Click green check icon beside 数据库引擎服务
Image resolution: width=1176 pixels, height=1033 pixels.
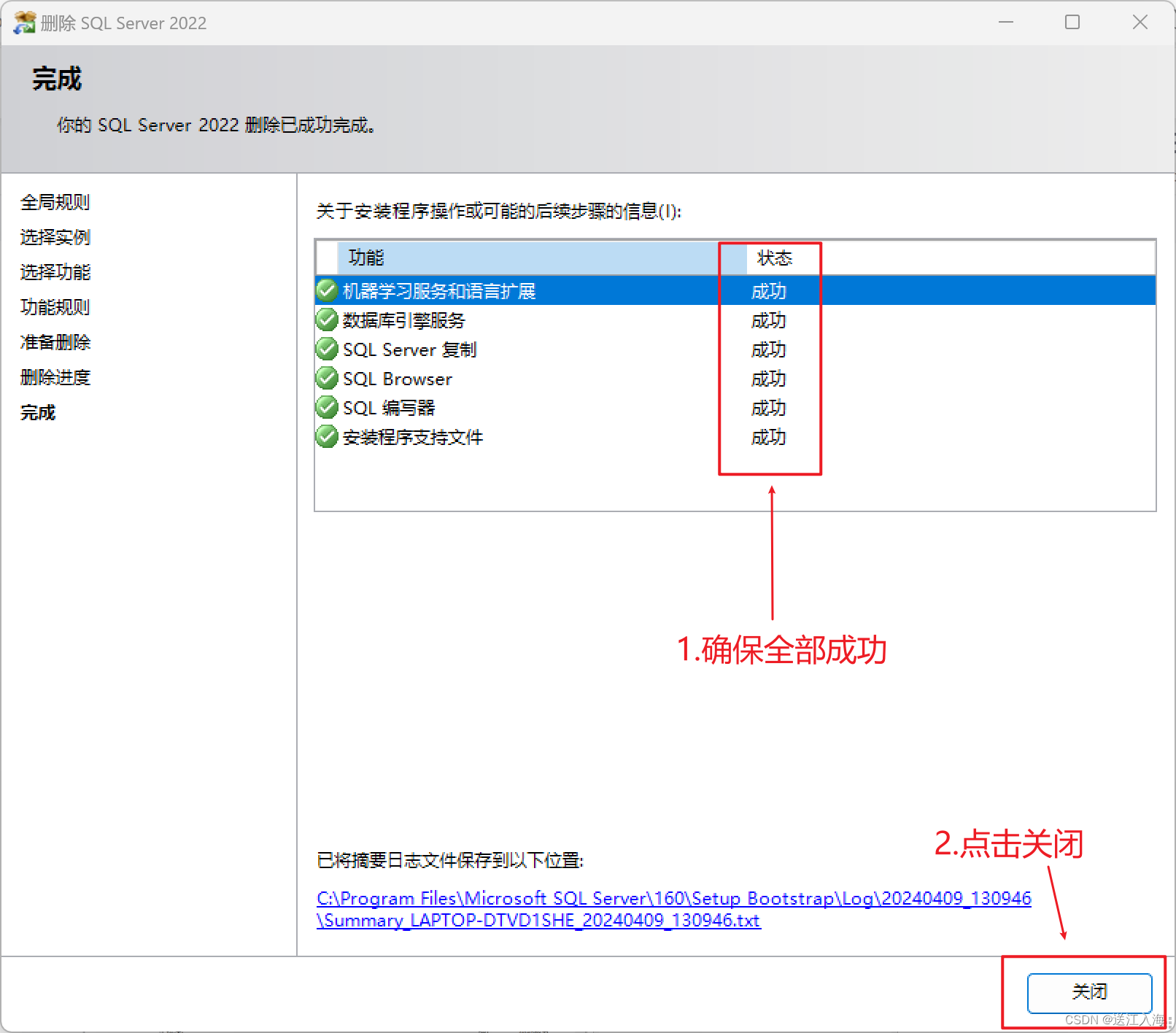327,320
